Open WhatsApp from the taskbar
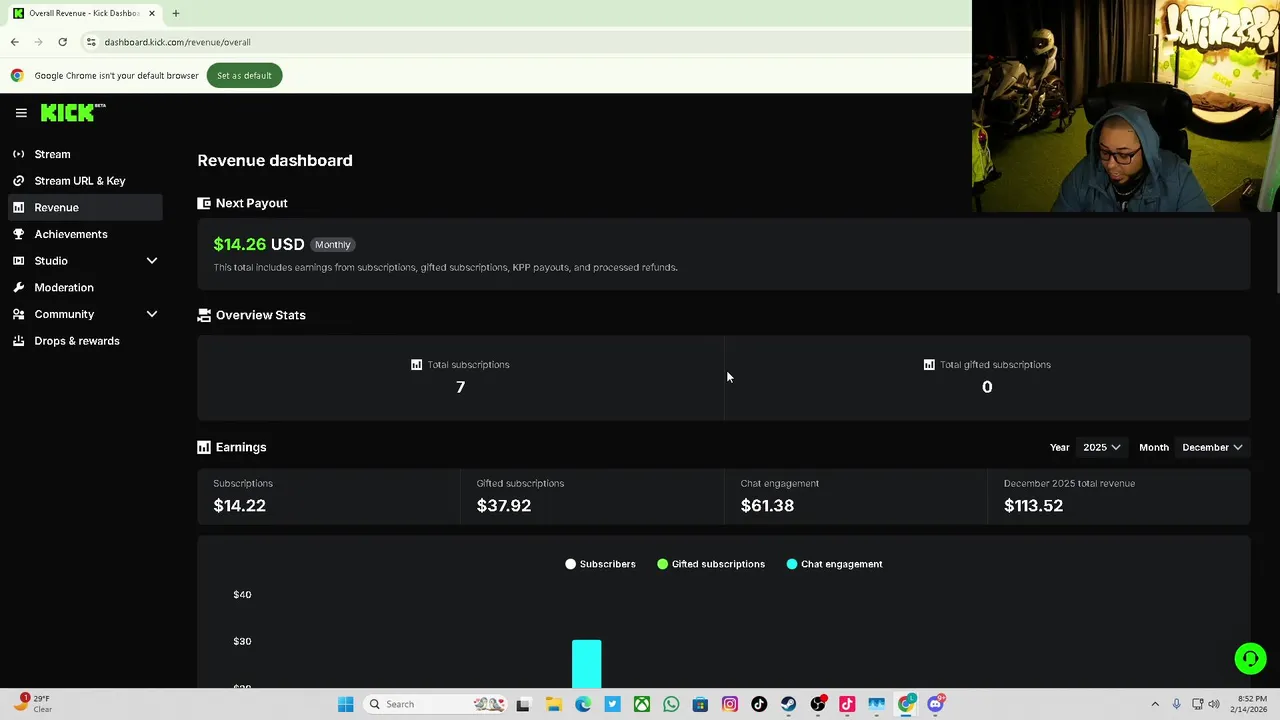Image resolution: width=1280 pixels, height=720 pixels. click(x=671, y=704)
